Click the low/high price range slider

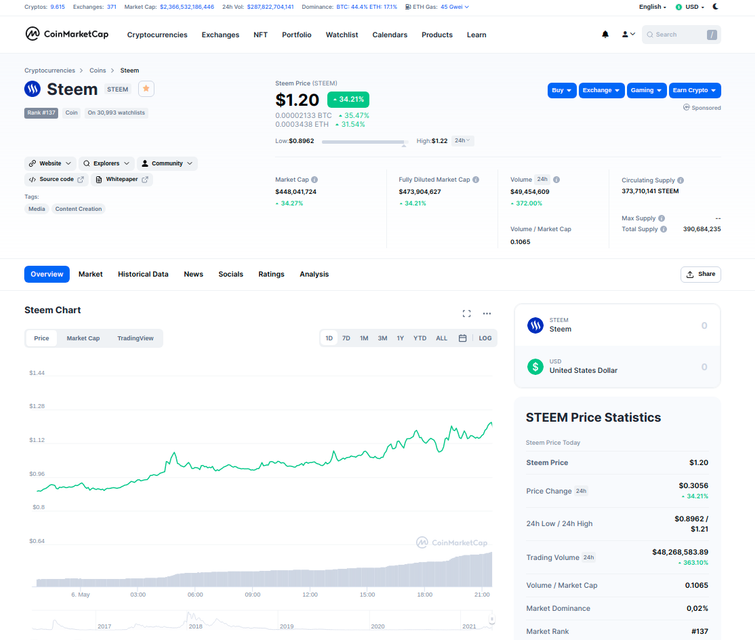pos(364,142)
